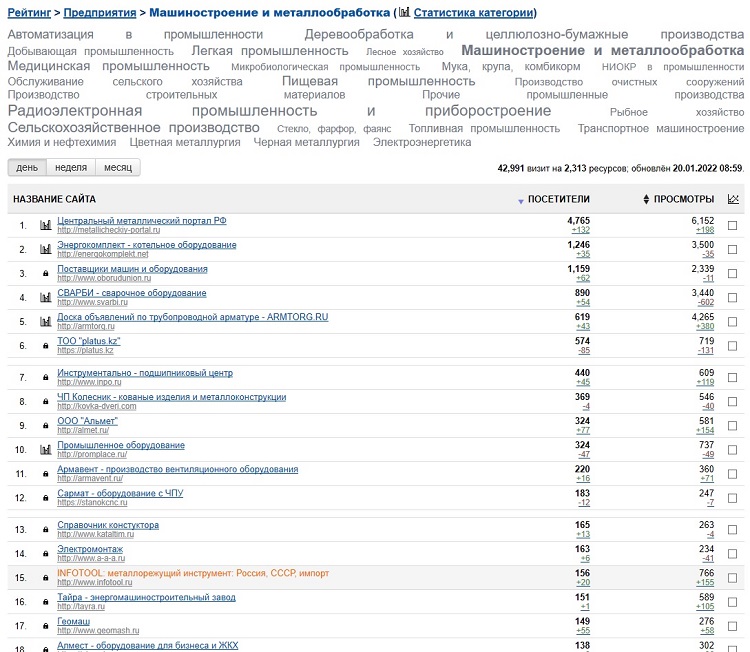Click lock icon beside Геомаш
The image size is (750, 652).
pyautogui.click(x=45, y=626)
